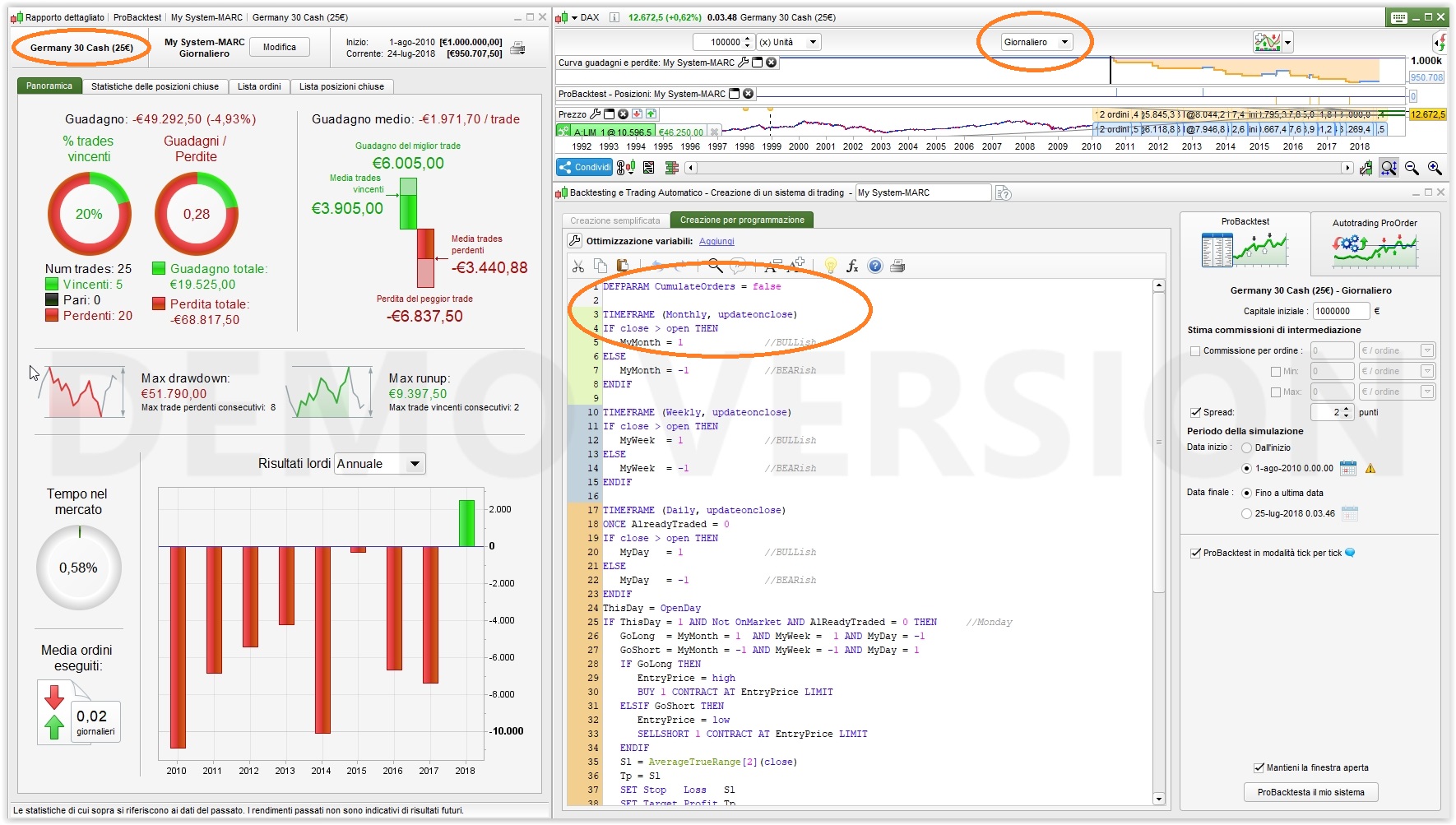Adjust the Spread points stepper
This screenshot has height=825, width=1456.
(x=1346, y=412)
